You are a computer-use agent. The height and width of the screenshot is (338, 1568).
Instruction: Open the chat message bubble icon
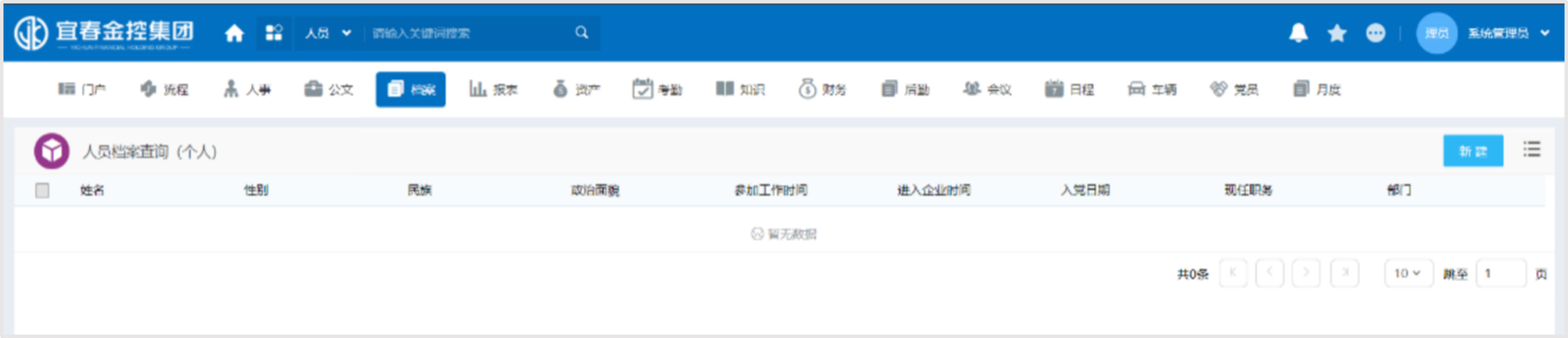(1375, 33)
